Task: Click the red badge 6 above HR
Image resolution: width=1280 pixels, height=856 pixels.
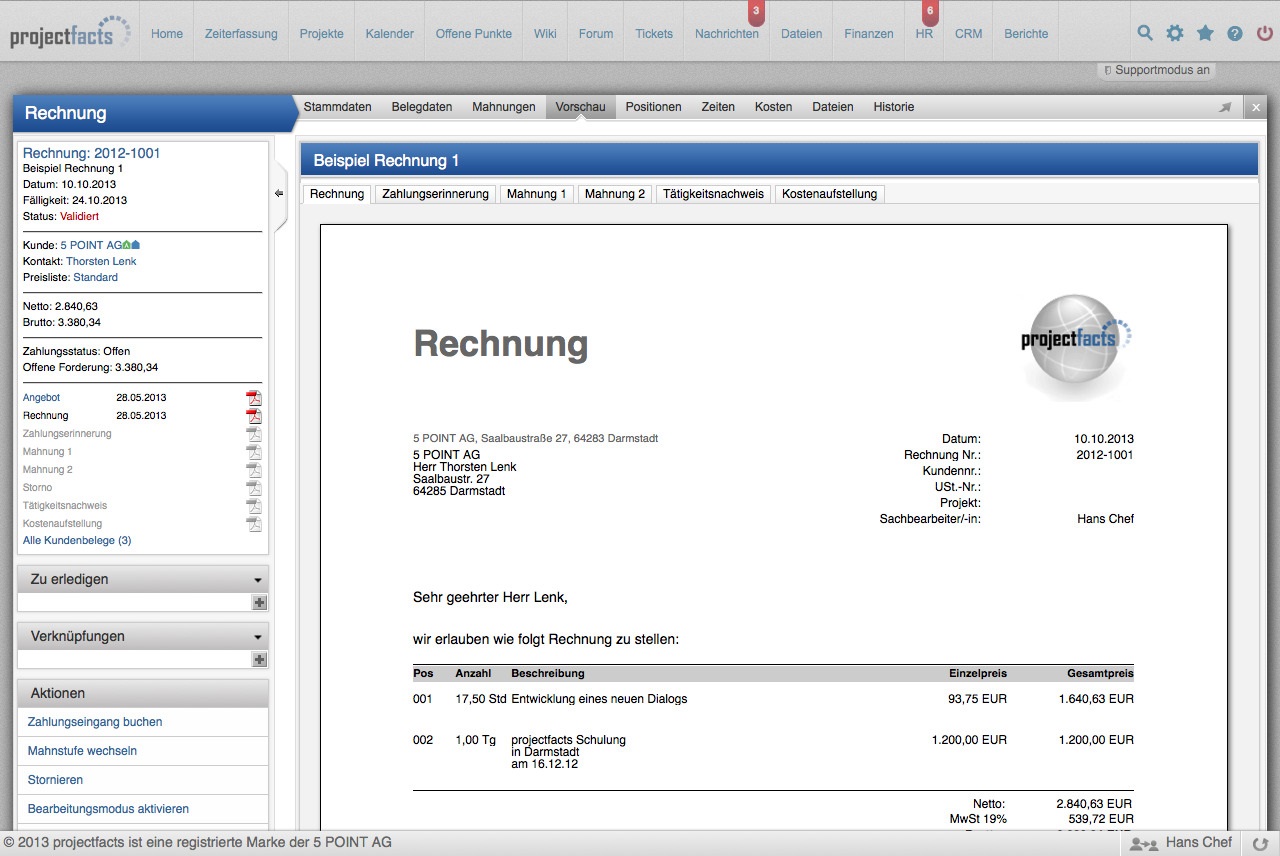Action: click(x=930, y=11)
